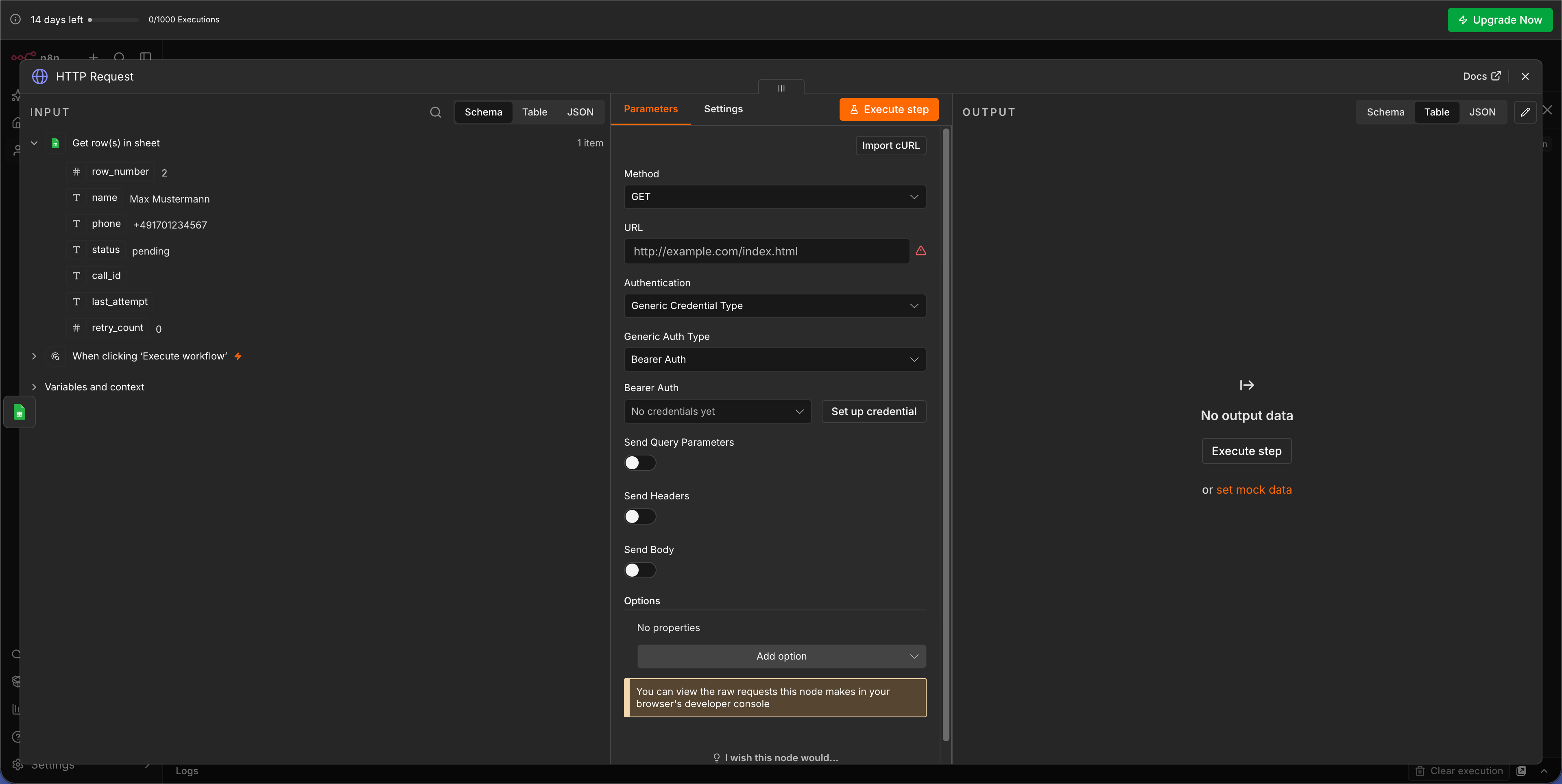
Task: Collapse the Get row(s) in sheet section
Action: point(35,143)
